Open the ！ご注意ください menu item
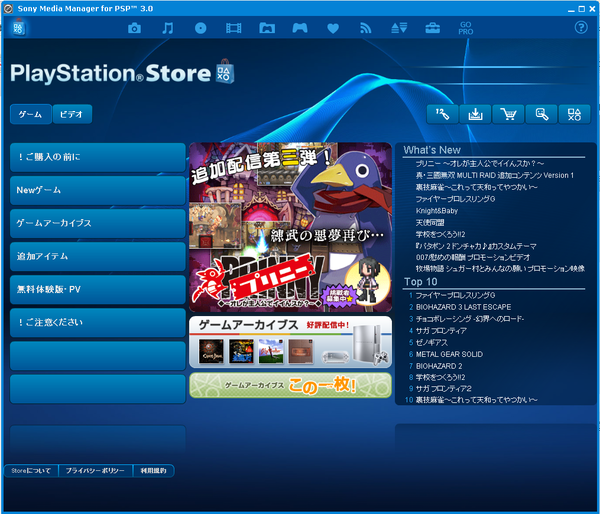 point(98,322)
